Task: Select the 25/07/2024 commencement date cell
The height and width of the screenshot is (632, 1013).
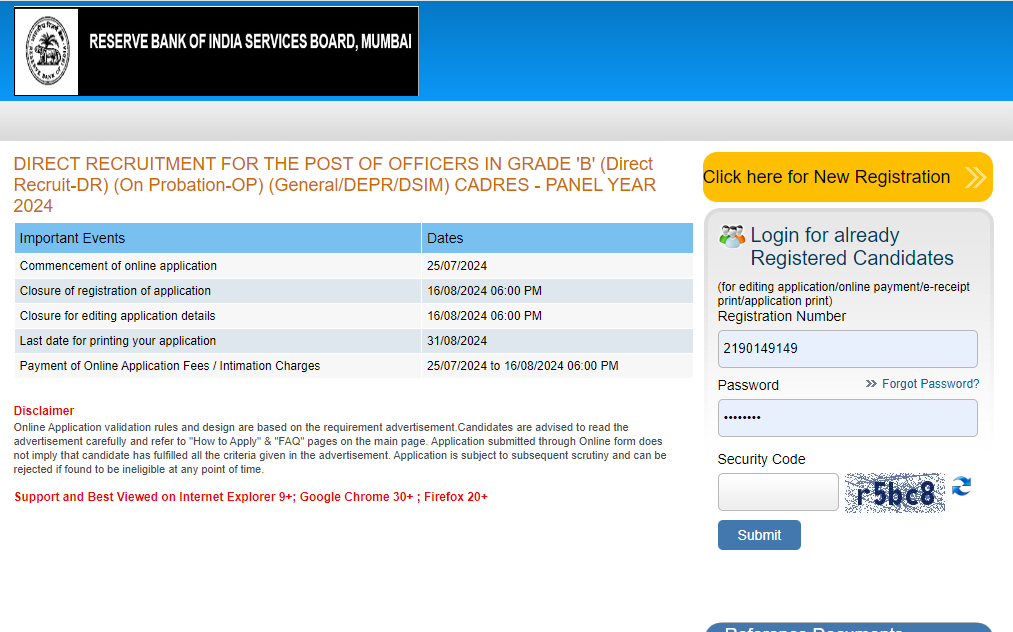Action: pyautogui.click(x=557, y=266)
